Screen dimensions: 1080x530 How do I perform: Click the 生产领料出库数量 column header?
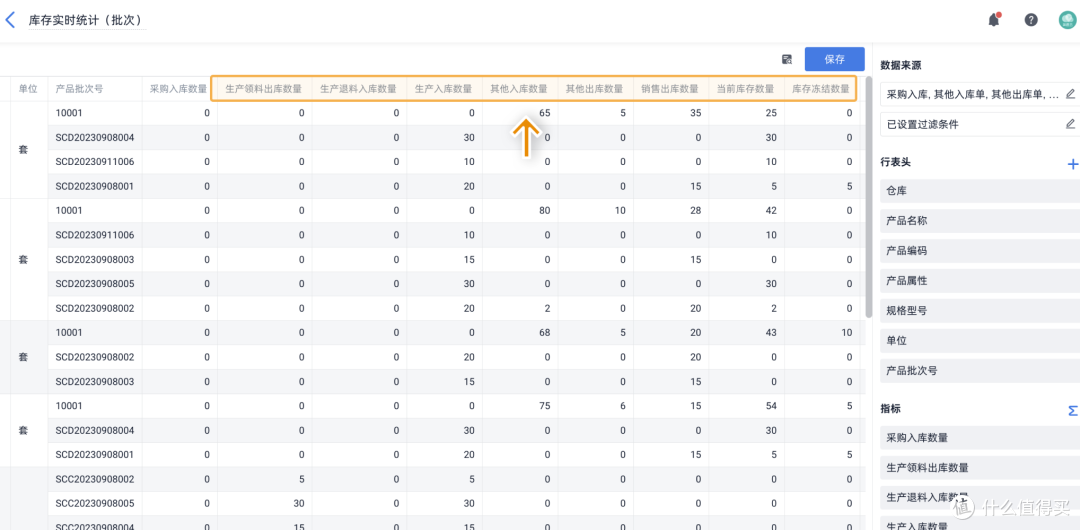pyautogui.click(x=264, y=89)
